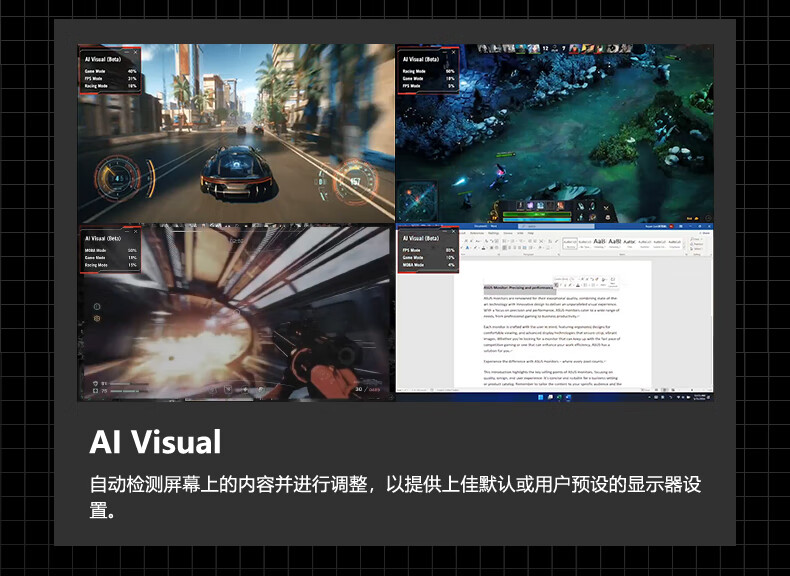Click champion portraits scoreboard atop MOBA game
The image size is (790, 576).
pos(550,48)
